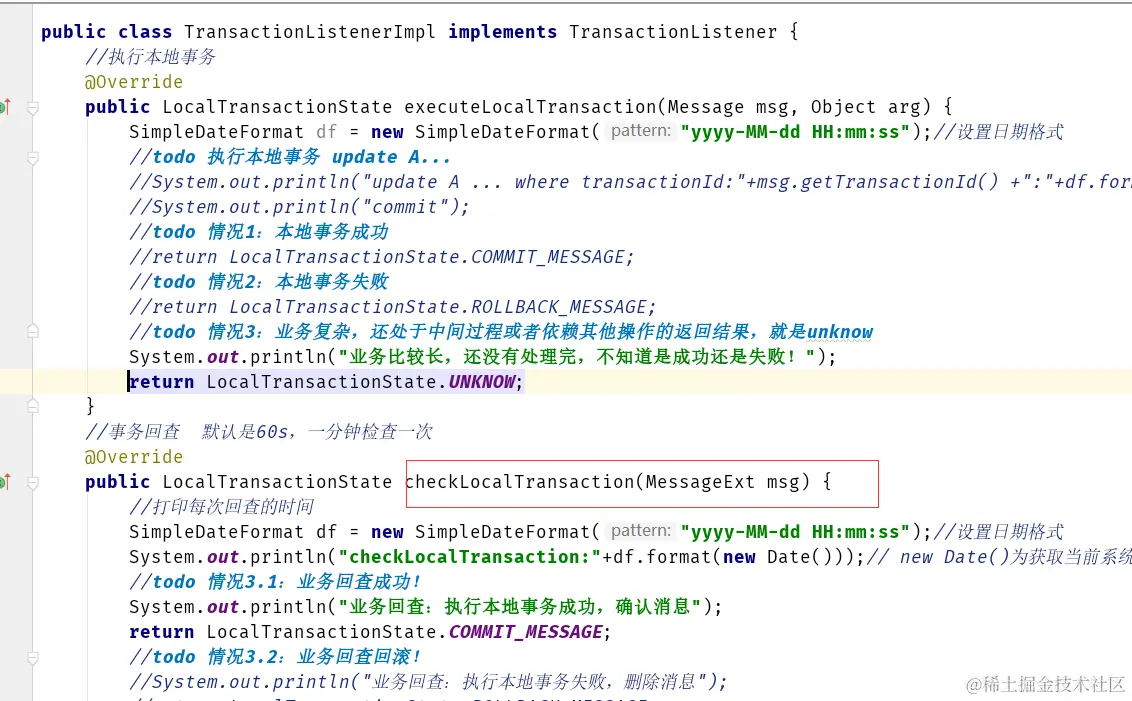
Task: Click the commented ROLLBACK_MESSAGE return line in executeLocalTransaction
Action: tap(393, 307)
